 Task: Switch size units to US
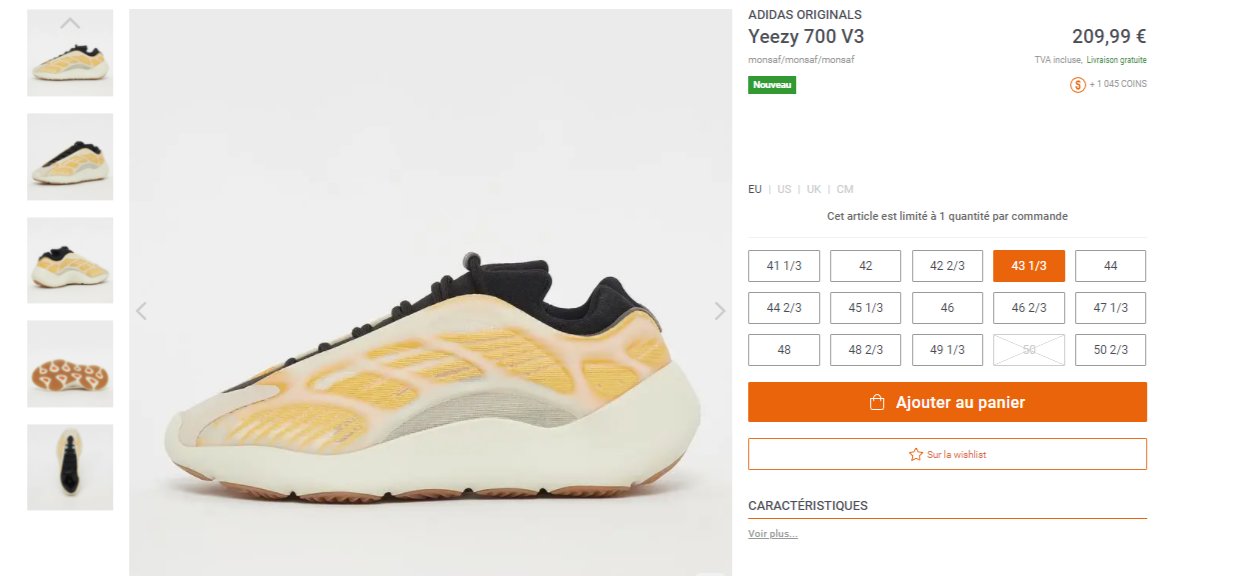pyautogui.click(x=784, y=189)
